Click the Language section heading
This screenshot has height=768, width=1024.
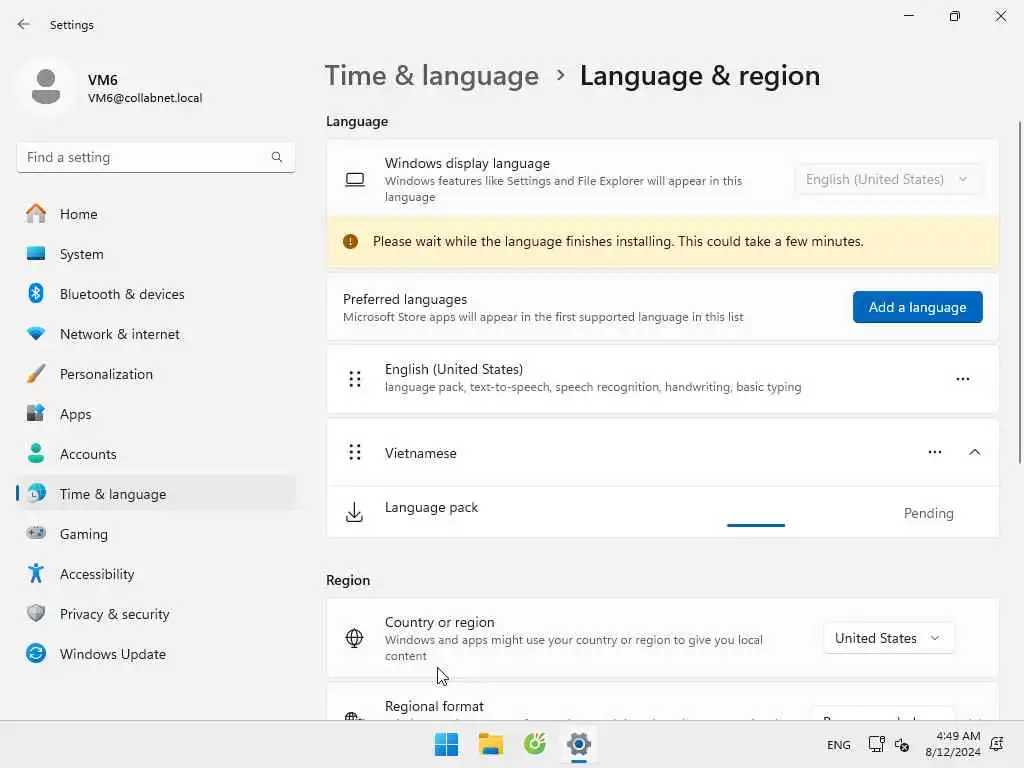(357, 121)
